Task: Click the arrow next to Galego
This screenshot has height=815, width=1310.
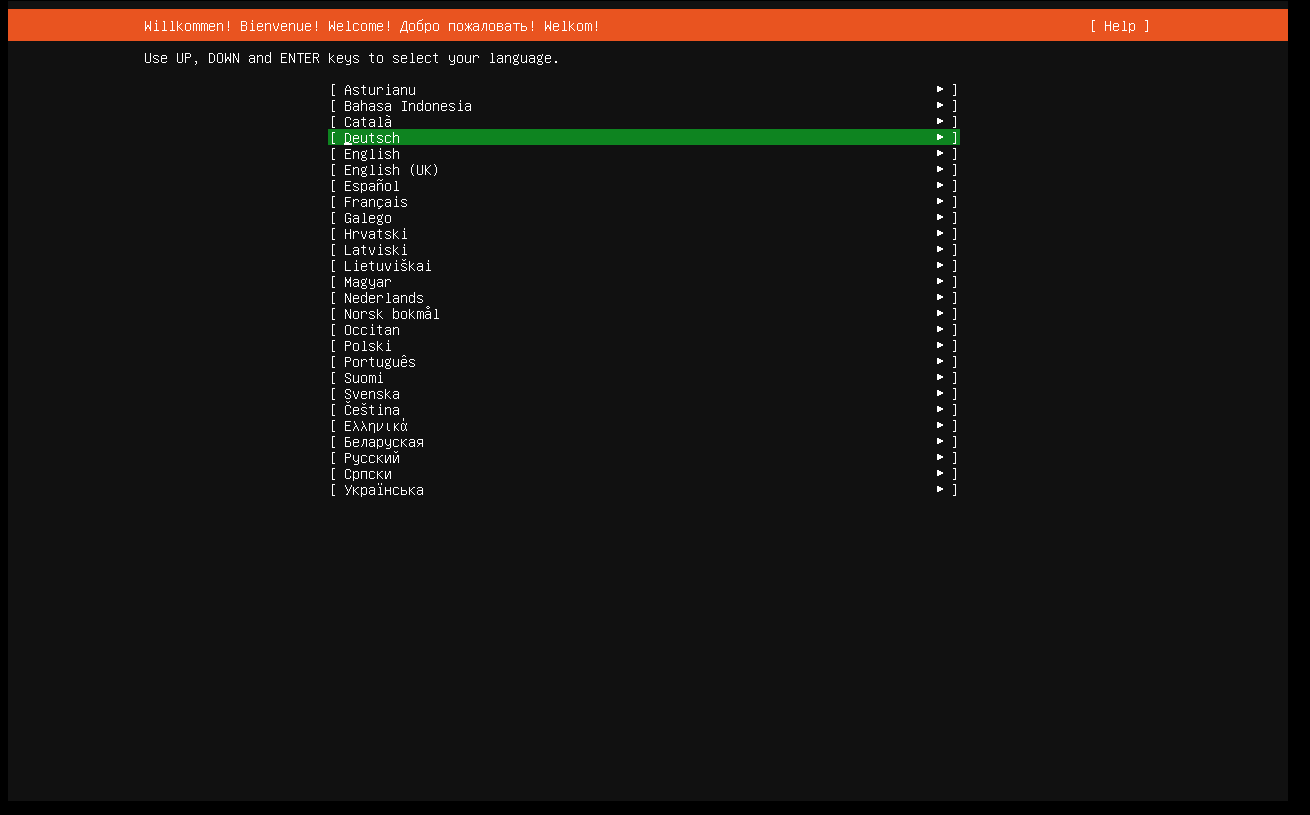Action: pos(940,218)
